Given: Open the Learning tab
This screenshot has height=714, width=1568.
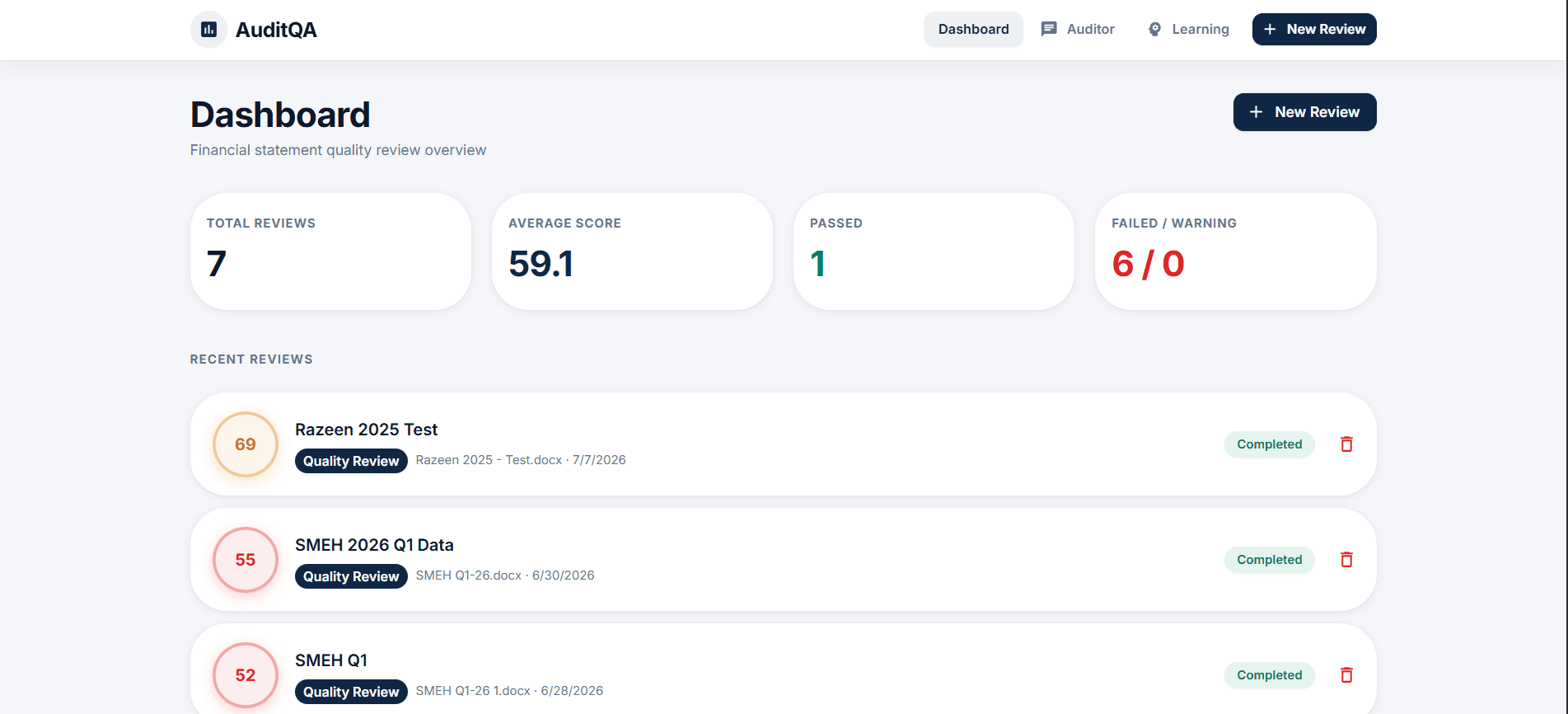Looking at the screenshot, I should click(1188, 30).
